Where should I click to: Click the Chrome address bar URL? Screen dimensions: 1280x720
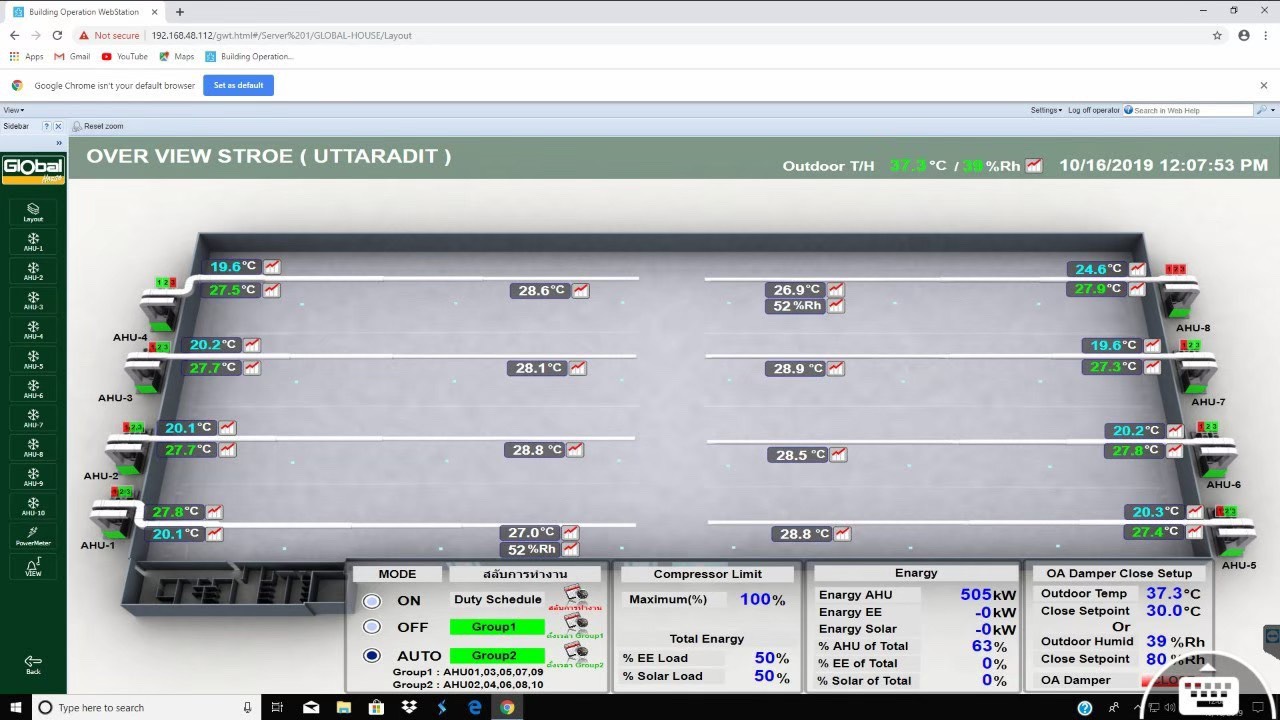point(282,35)
